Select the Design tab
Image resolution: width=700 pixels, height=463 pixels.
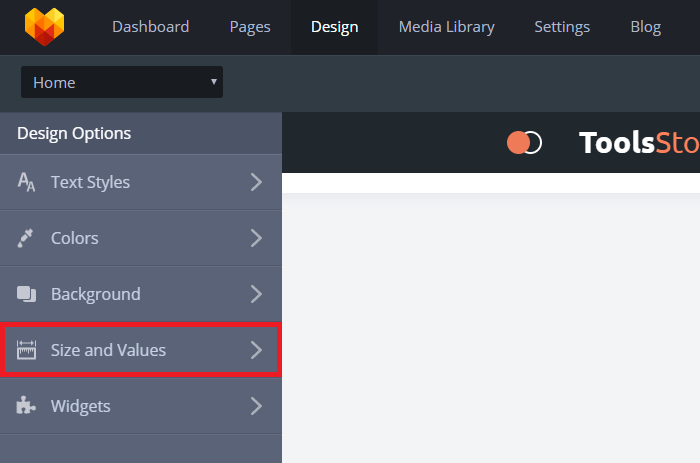[335, 27]
